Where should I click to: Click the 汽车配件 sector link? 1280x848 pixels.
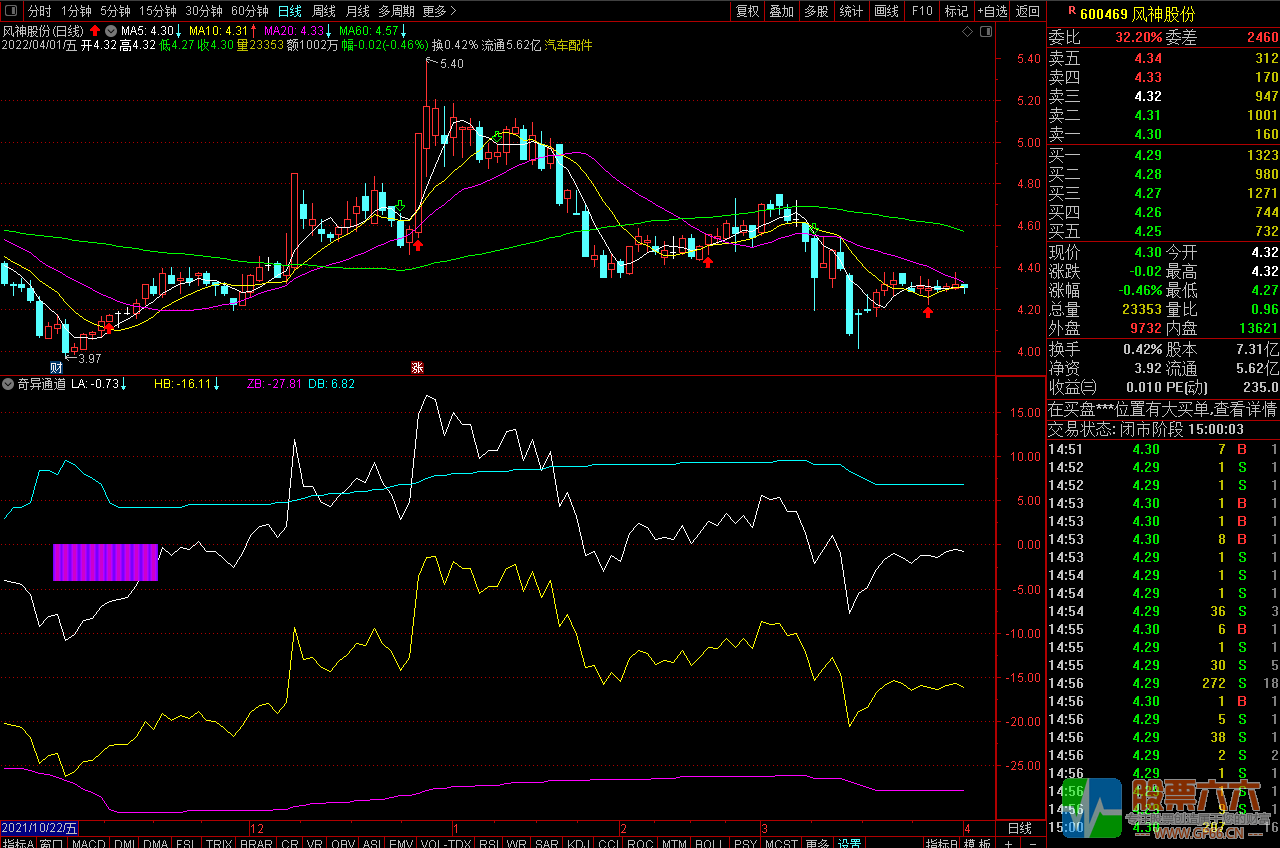pyautogui.click(x=567, y=45)
